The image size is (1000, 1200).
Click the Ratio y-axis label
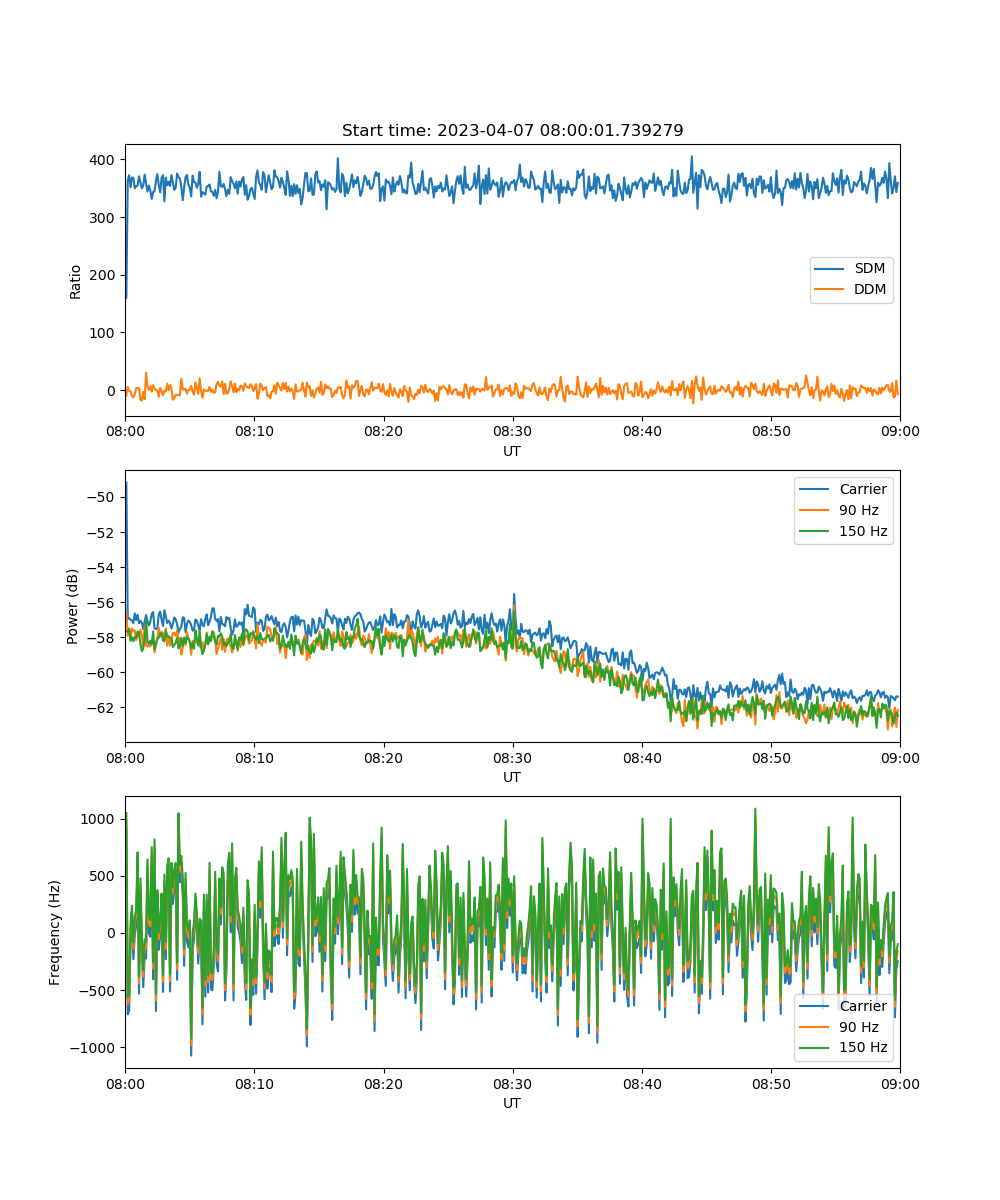[75, 281]
